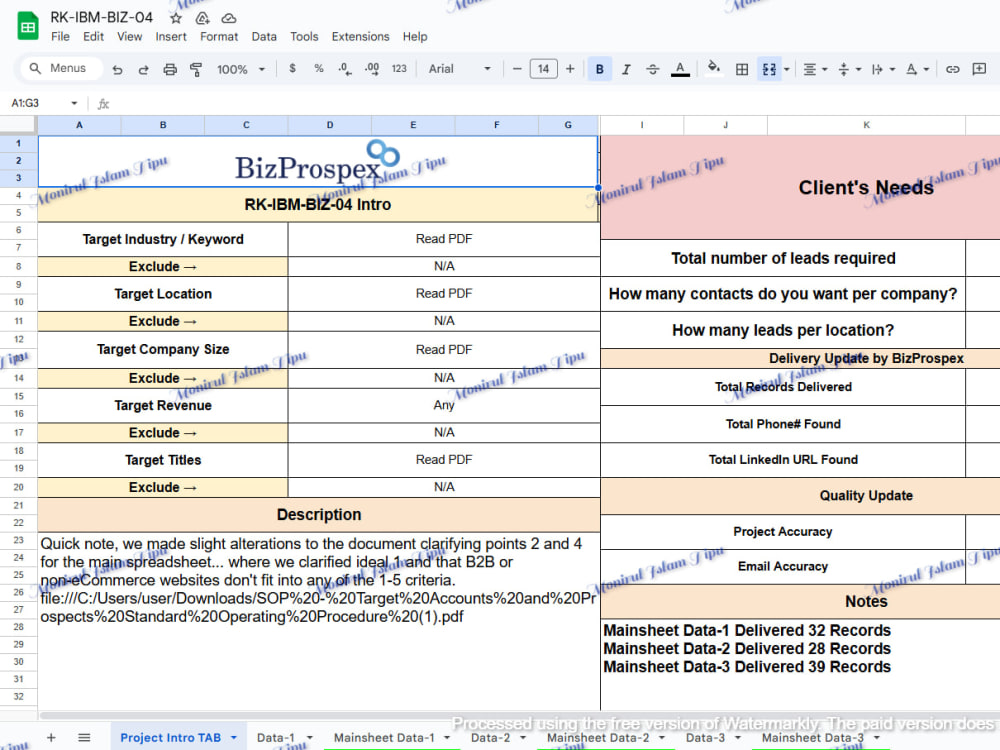Open vertical align dropdown
1000x750 pixels.
[x=849, y=69]
